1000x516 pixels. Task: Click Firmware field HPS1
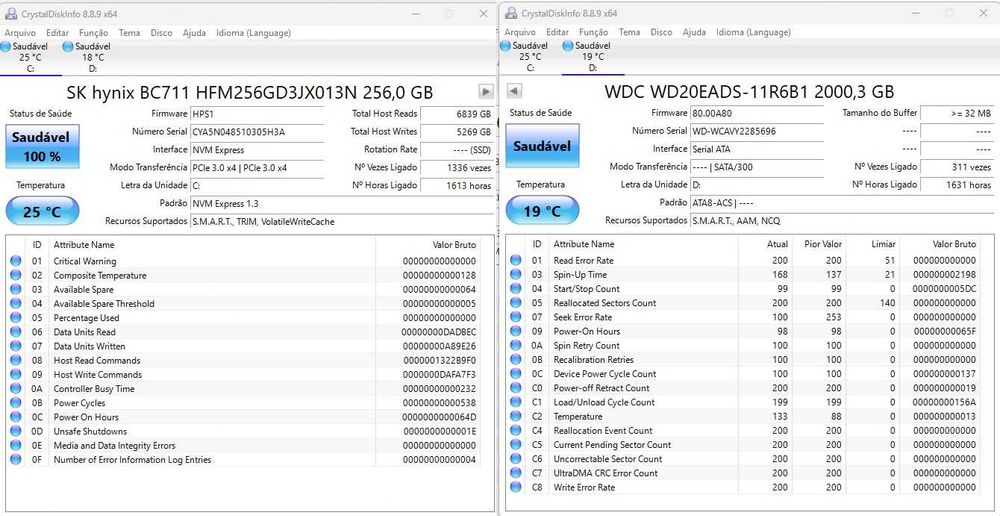[x=257, y=114]
